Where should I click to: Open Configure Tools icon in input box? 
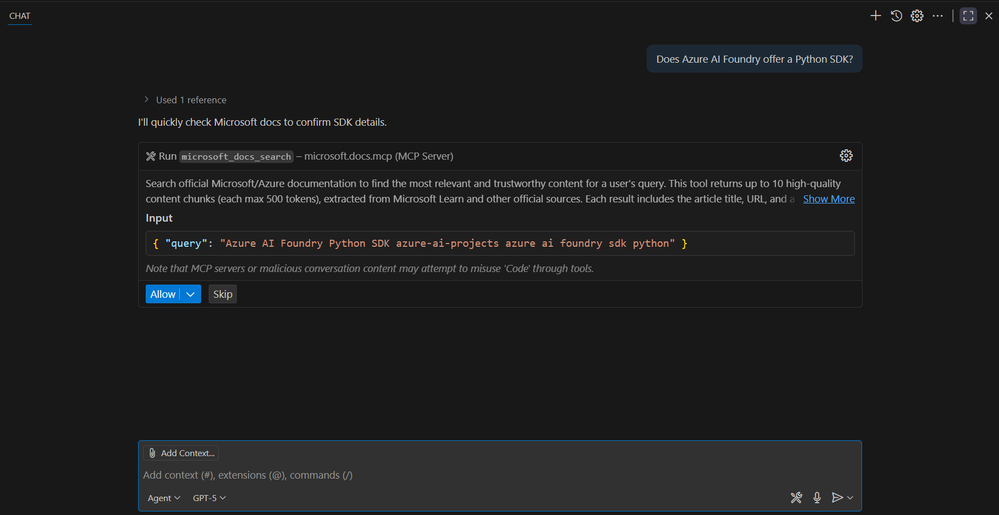click(x=796, y=498)
